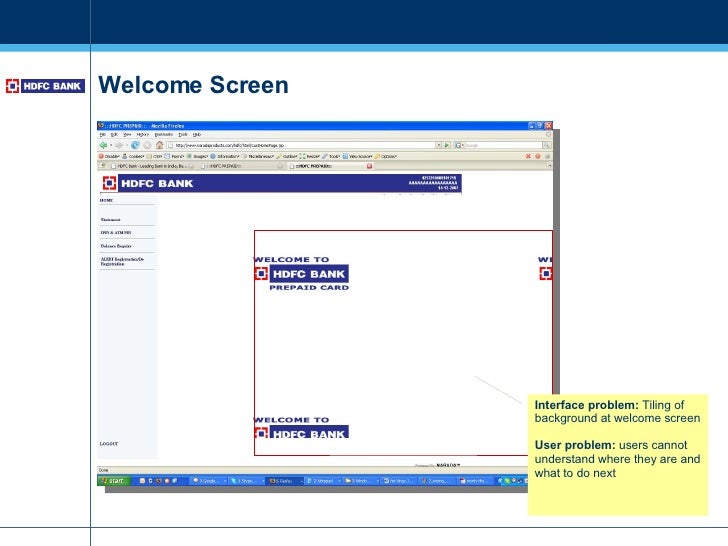
Task: Click the HOME link in sidebar
Action: 106,200
